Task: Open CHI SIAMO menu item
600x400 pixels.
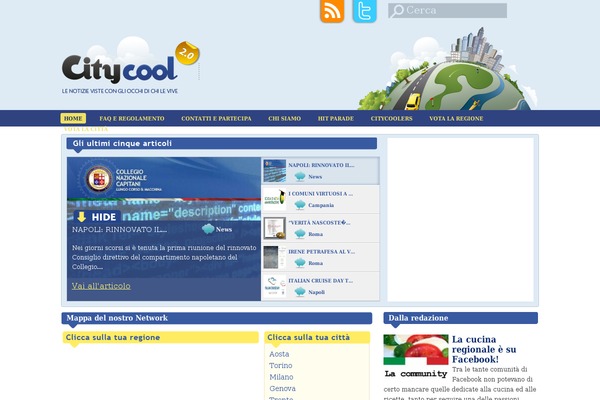Action: 284,119
